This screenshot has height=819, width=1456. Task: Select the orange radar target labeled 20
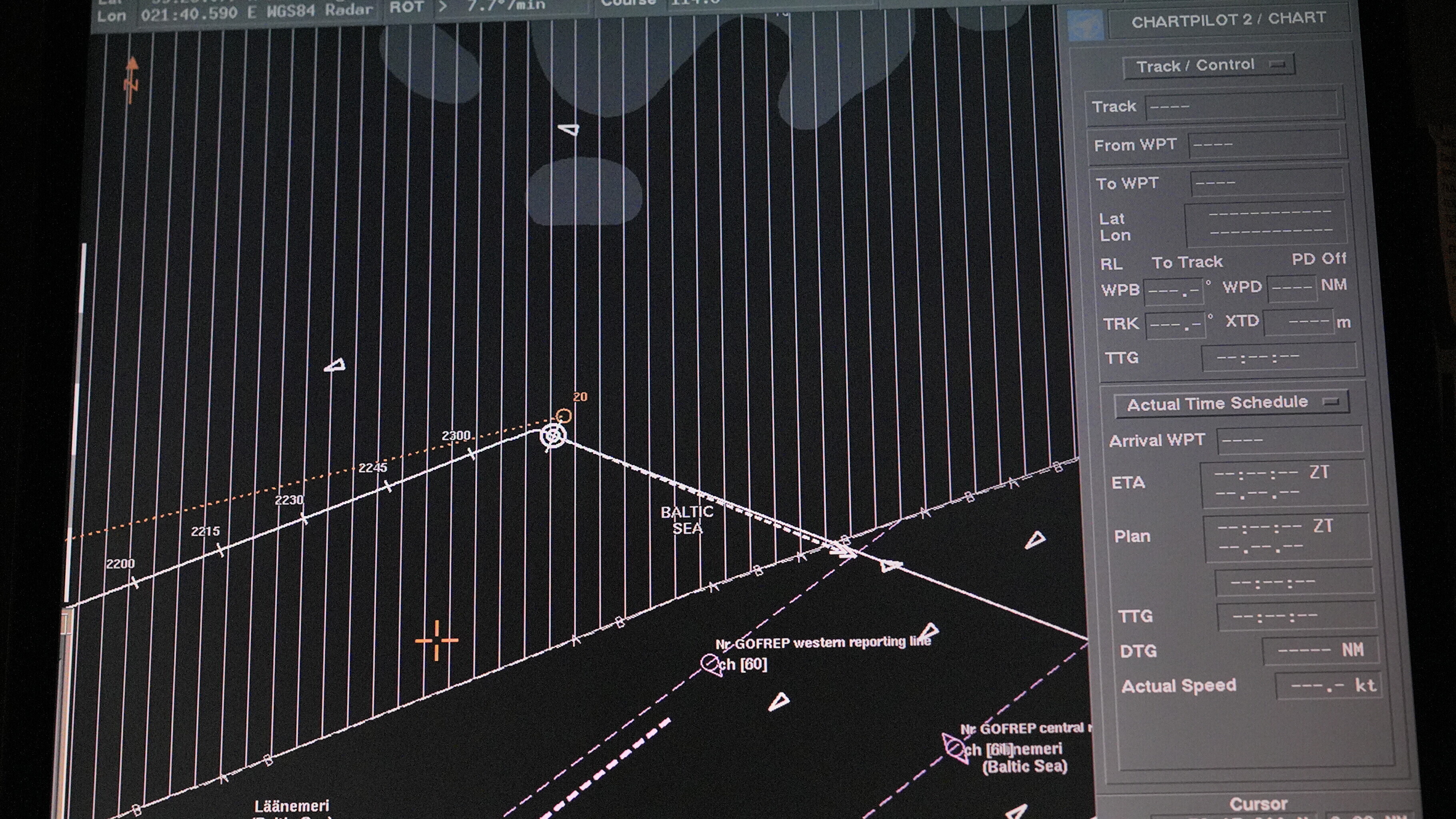[x=564, y=416]
